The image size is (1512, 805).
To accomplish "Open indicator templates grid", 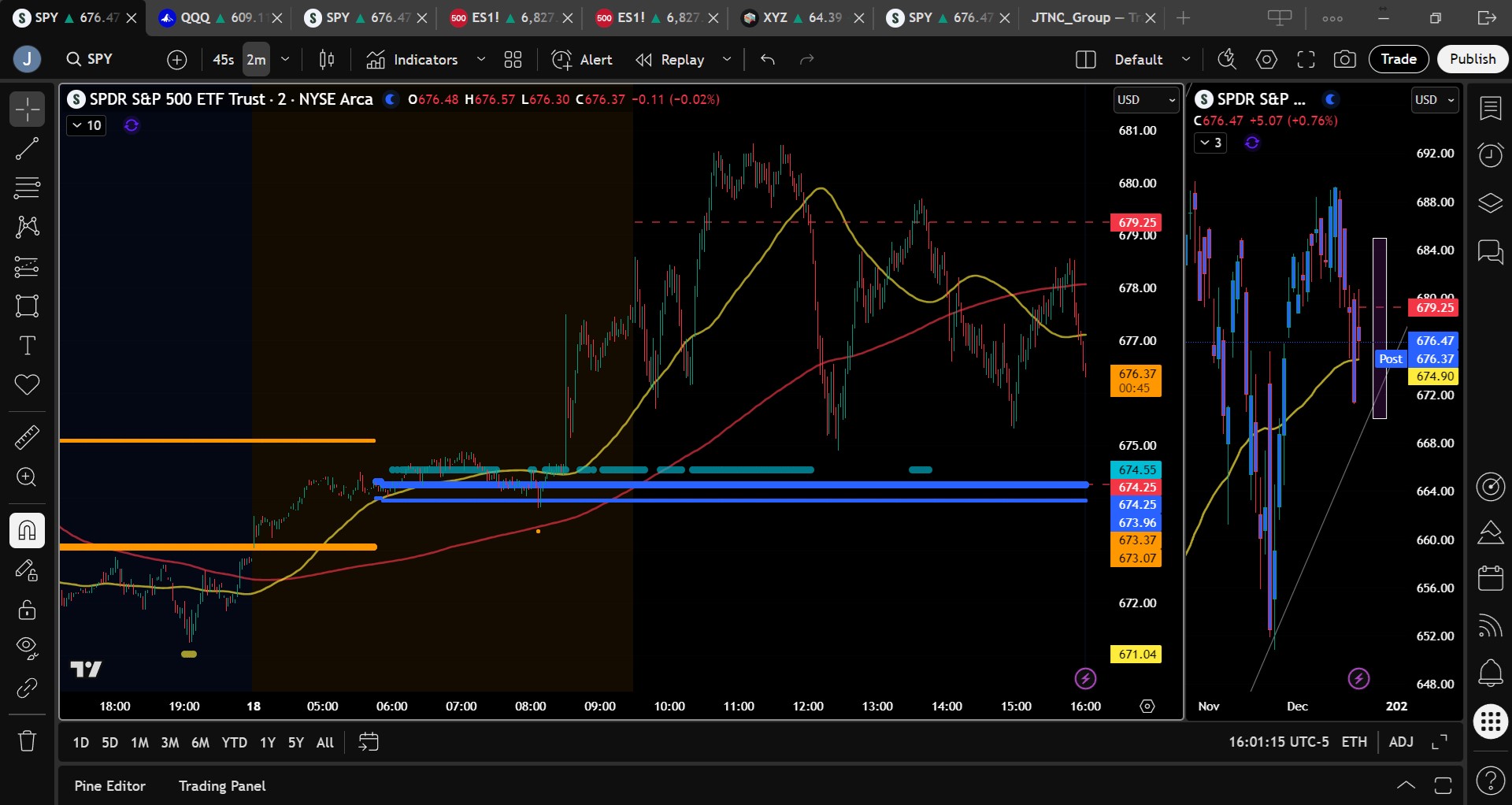I will [x=513, y=59].
